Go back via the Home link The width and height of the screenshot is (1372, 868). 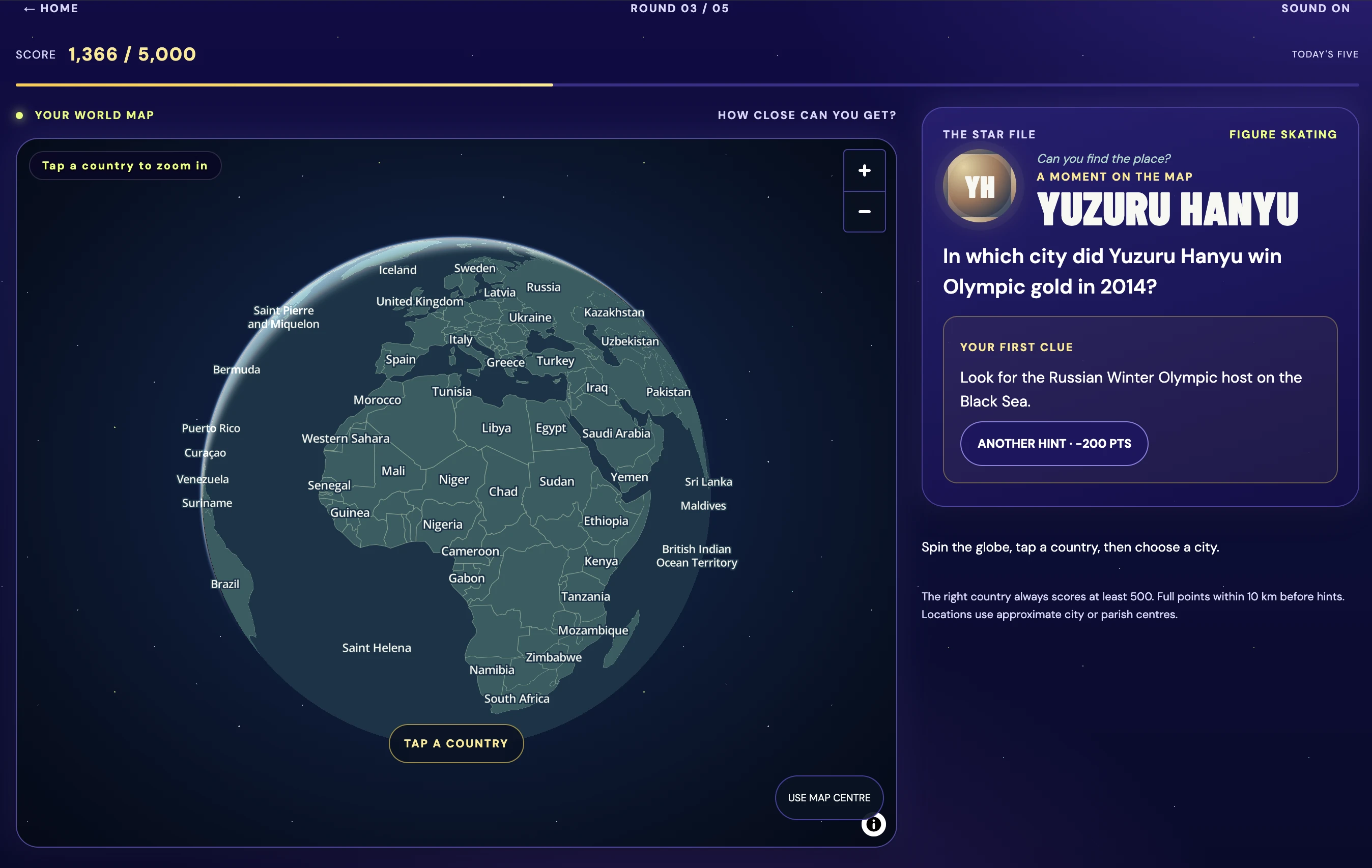click(x=51, y=9)
